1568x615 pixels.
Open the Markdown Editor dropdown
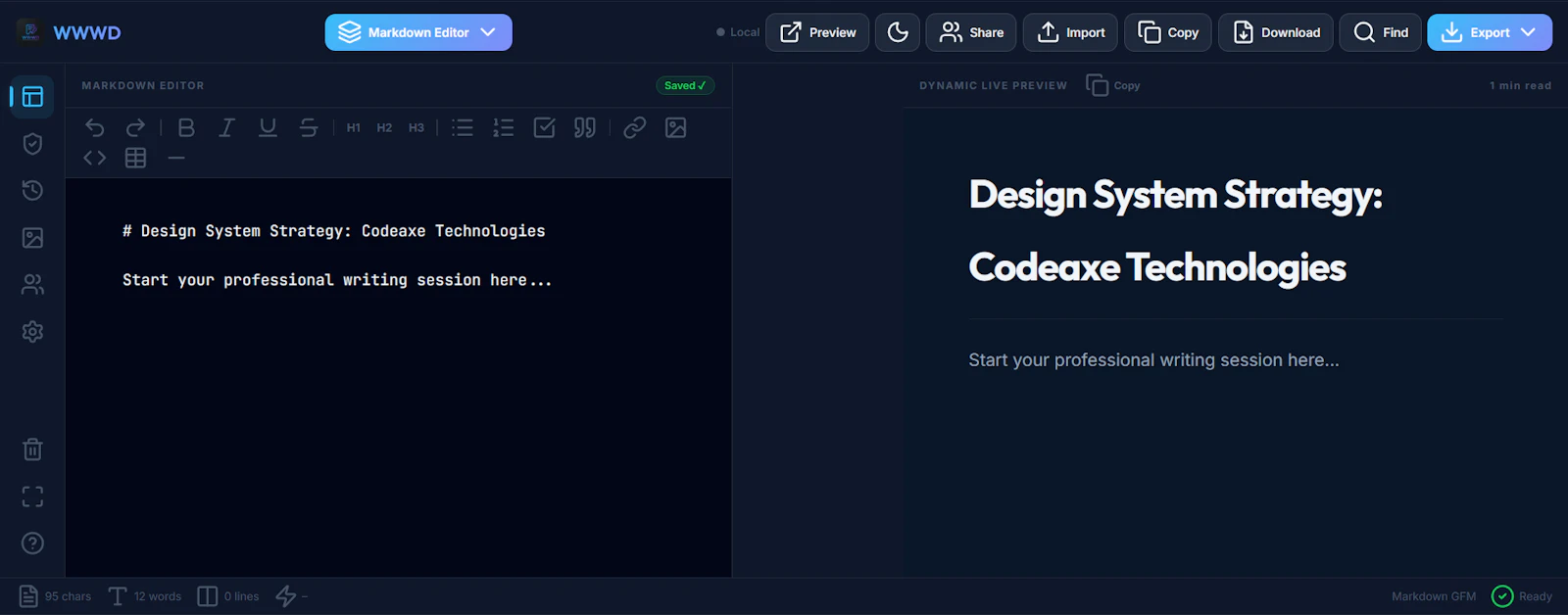coord(418,32)
